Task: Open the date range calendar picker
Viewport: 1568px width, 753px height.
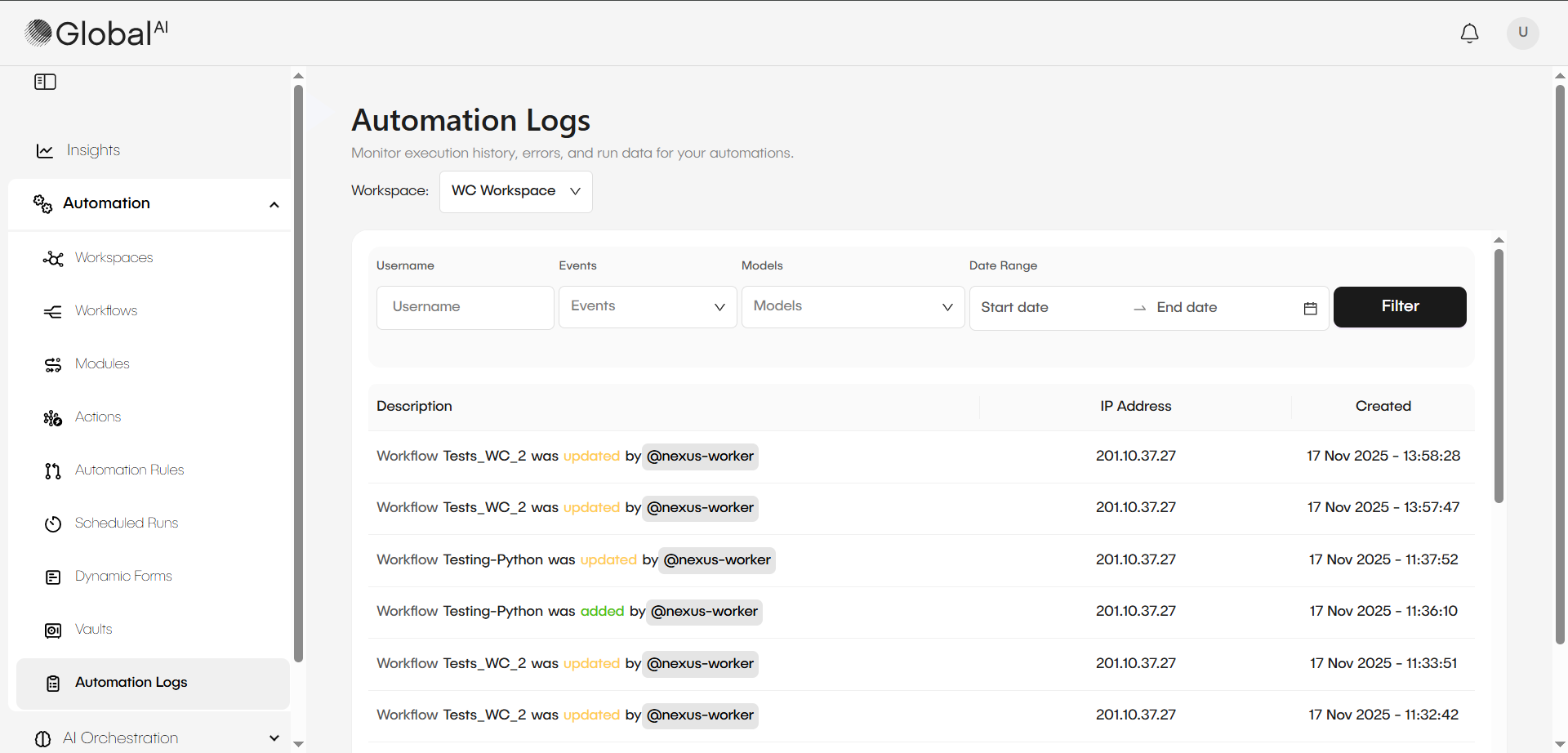Action: click(x=1310, y=308)
